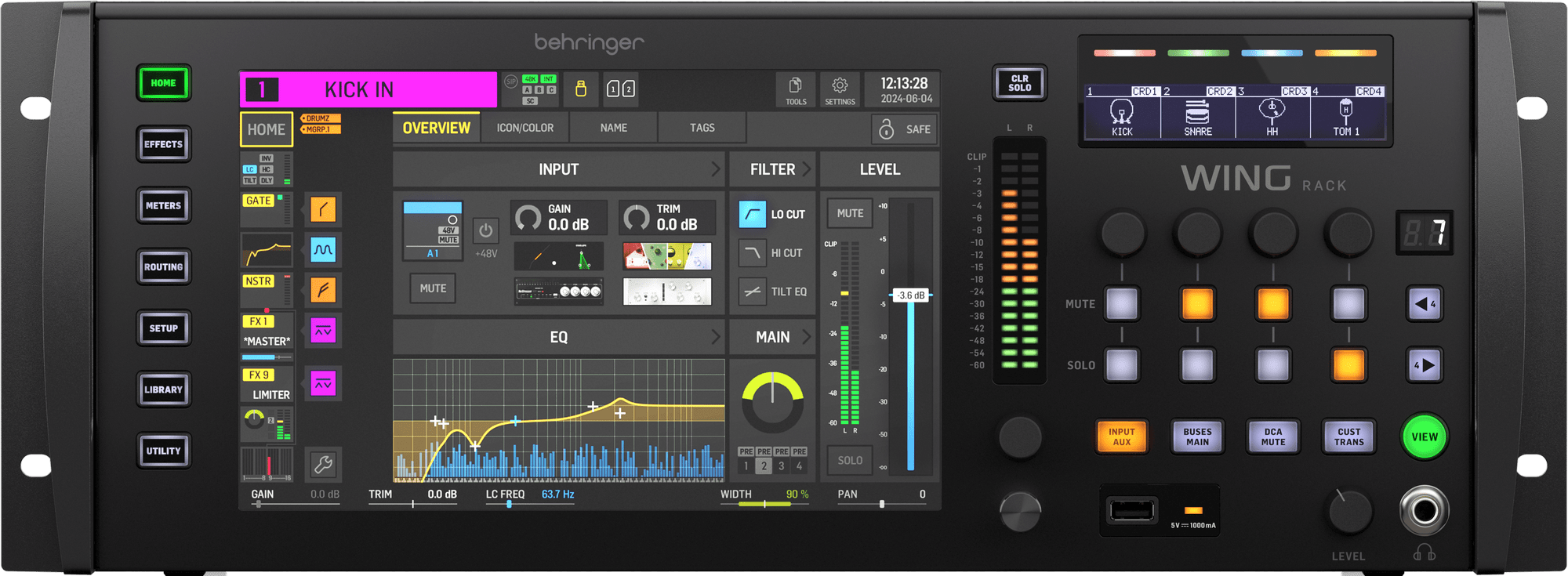The image size is (1568, 576).
Task: Click the layer right arrow button
Action: (1425, 365)
